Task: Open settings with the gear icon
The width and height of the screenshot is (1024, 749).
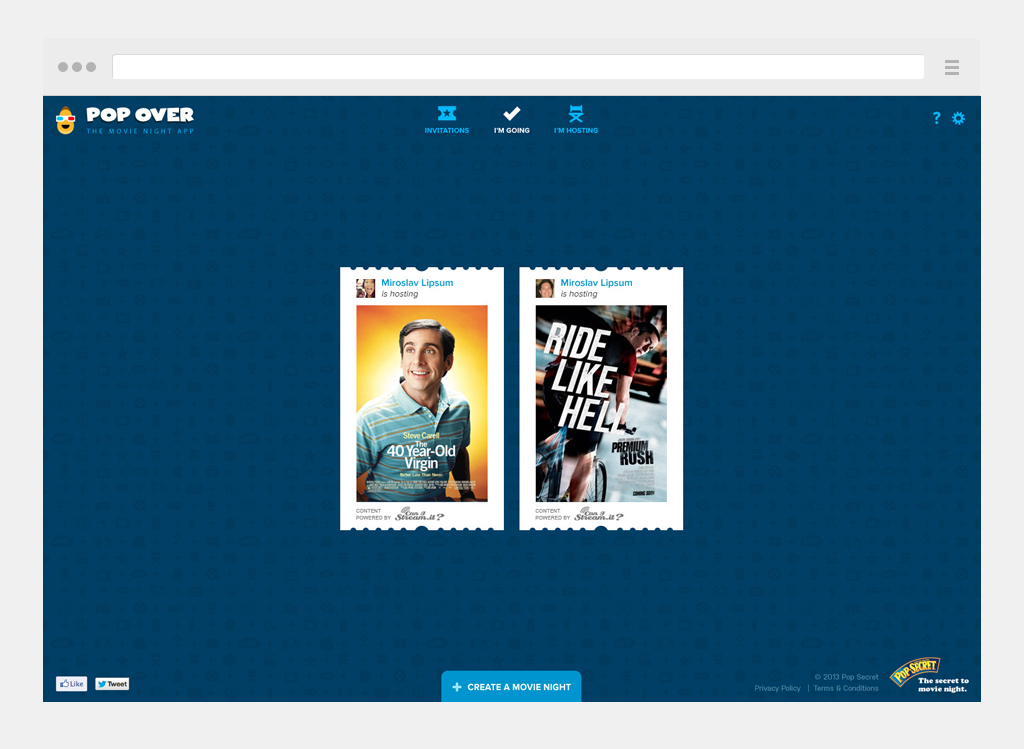Action: 958,118
